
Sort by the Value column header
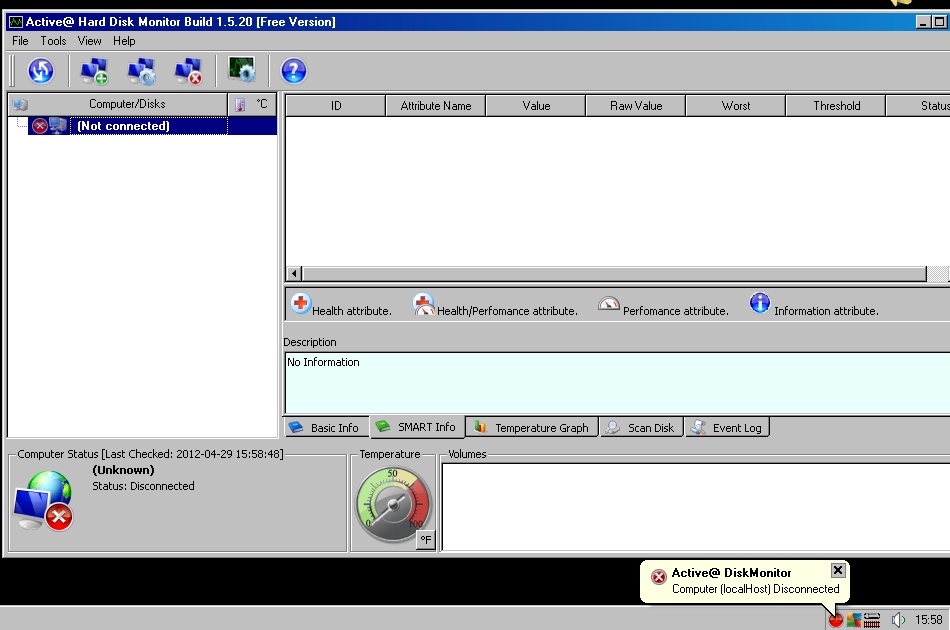[536, 105]
